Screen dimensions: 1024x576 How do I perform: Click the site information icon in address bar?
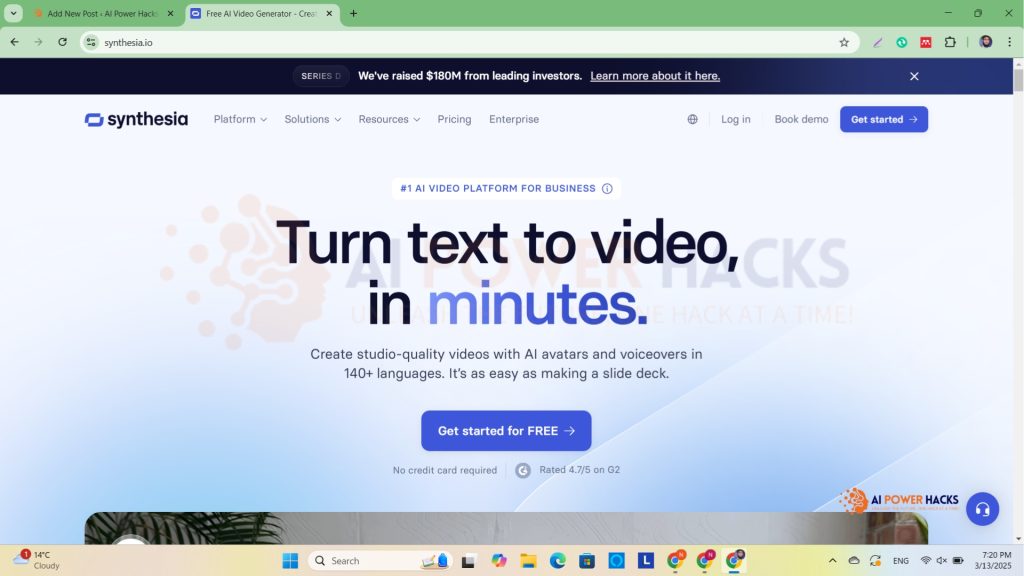pyautogui.click(x=91, y=42)
